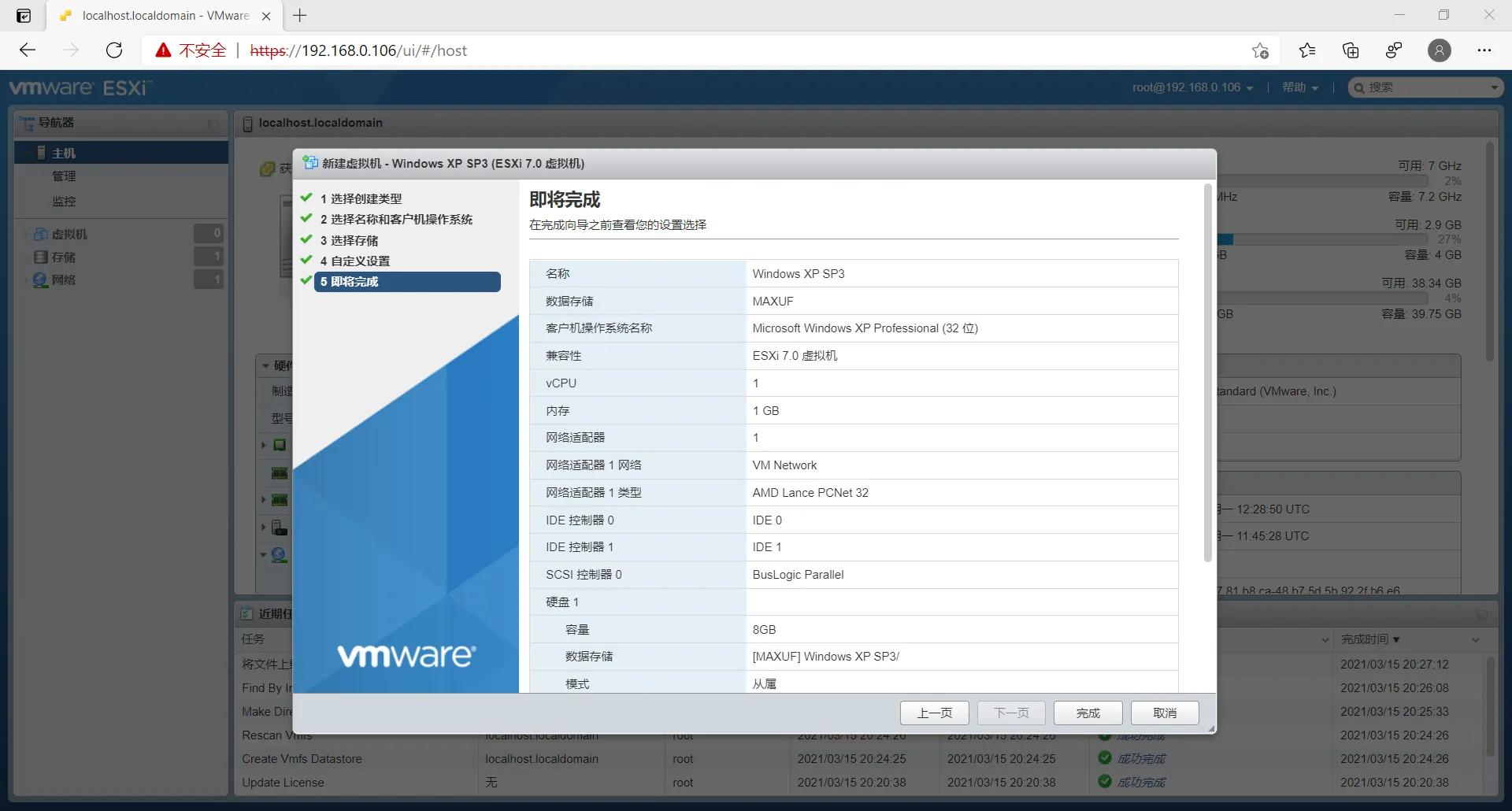Open 监控 under the host

click(64, 201)
